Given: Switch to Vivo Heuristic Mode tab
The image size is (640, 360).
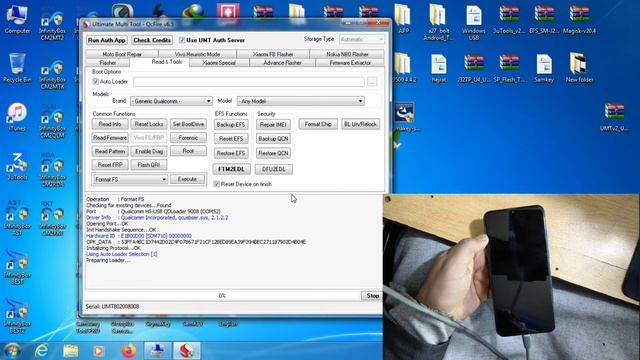Looking at the screenshot, I should tap(197, 54).
